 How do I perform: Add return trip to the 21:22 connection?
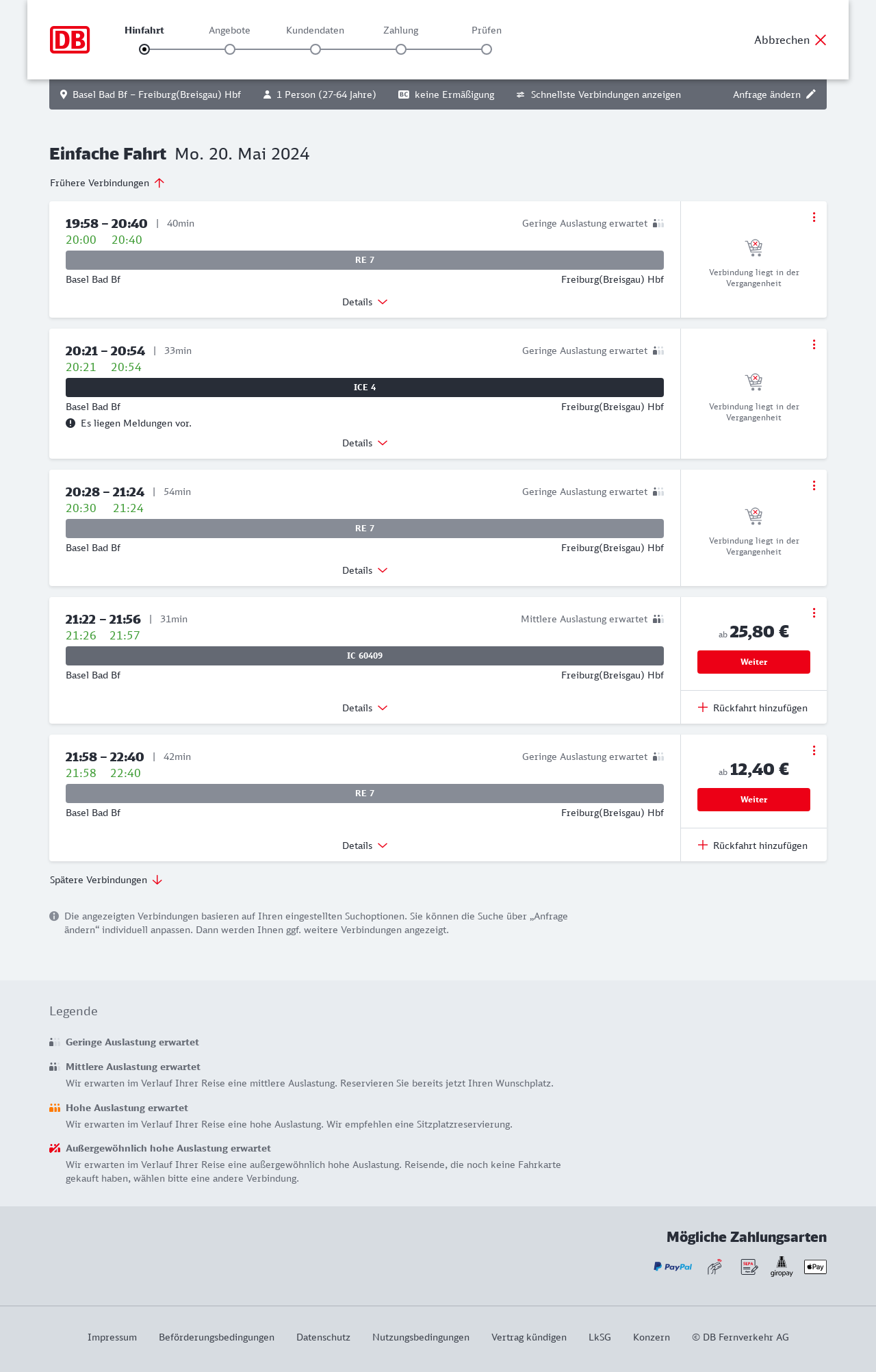tap(753, 708)
